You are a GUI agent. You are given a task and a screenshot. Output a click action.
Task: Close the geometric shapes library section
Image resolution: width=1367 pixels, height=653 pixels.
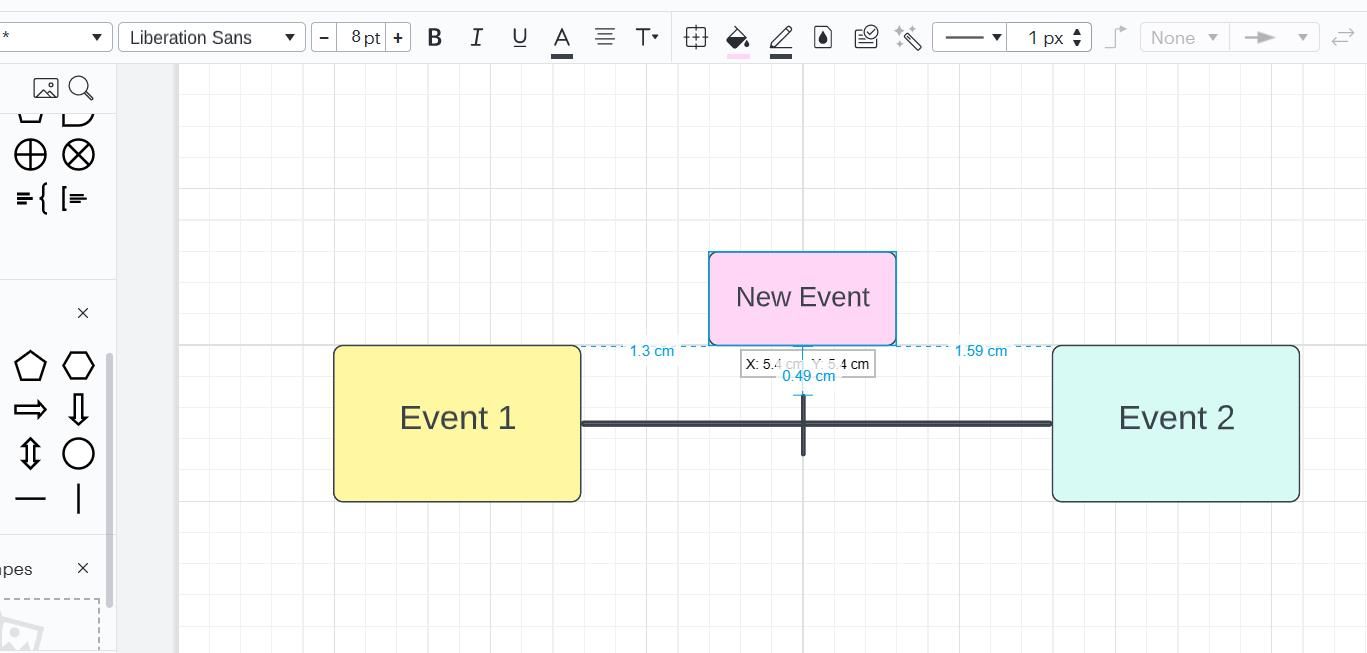tap(83, 313)
